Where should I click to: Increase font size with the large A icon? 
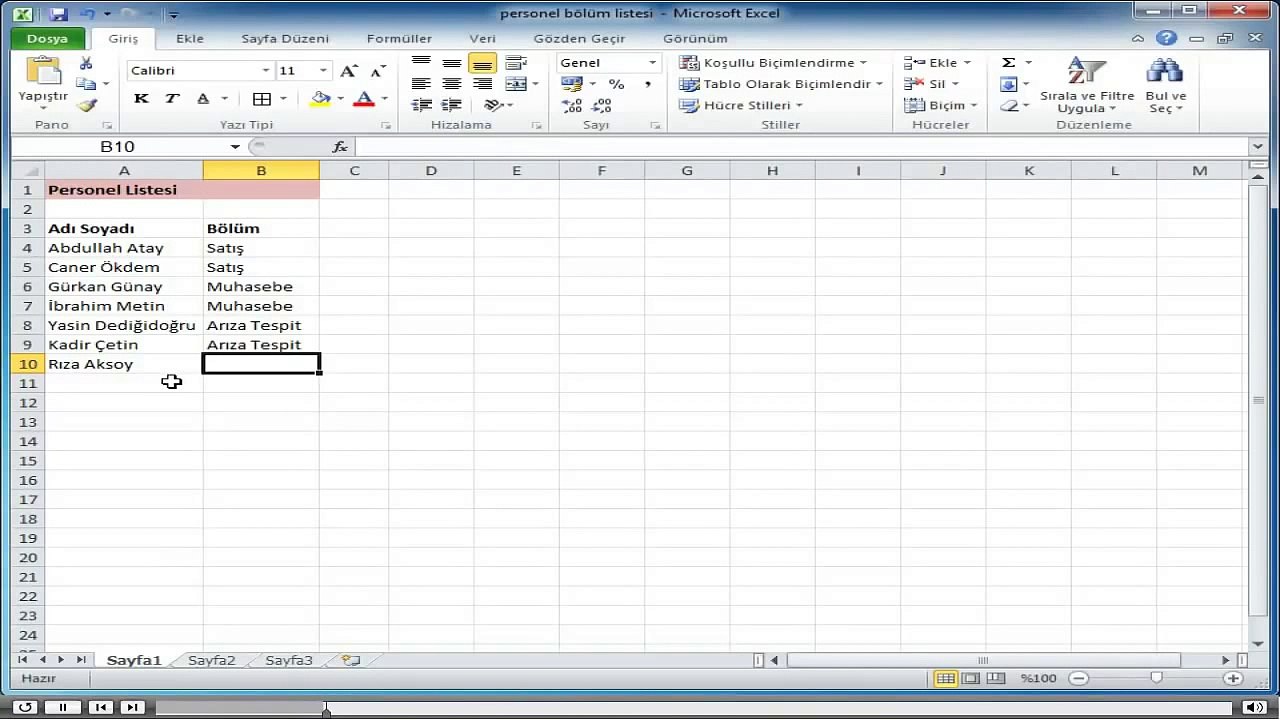(348, 71)
